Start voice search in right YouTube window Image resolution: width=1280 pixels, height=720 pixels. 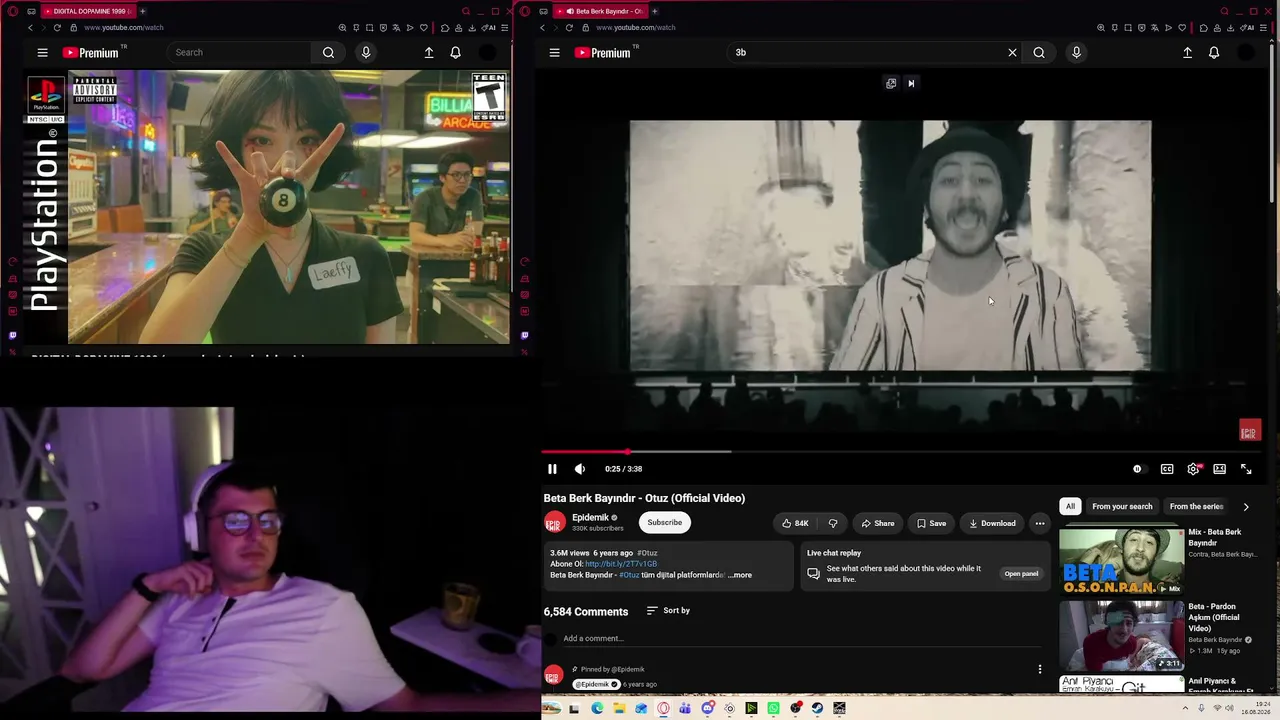(x=1076, y=53)
